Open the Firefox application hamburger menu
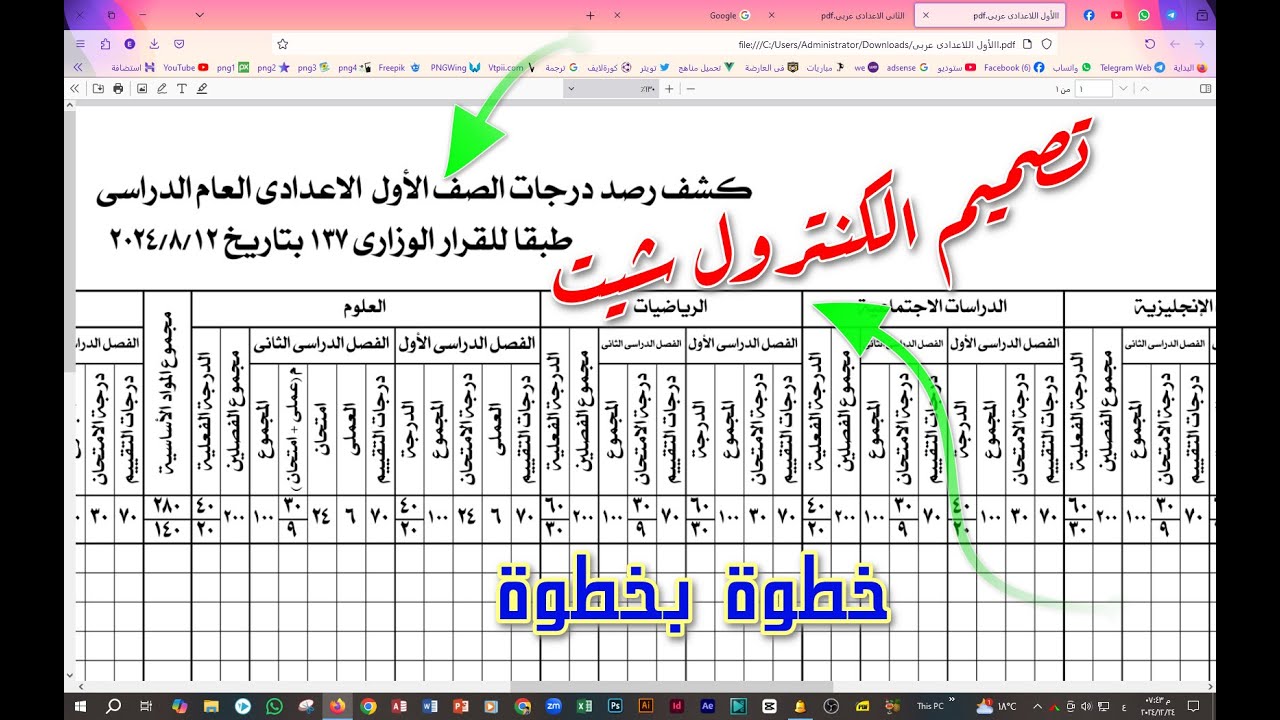Viewport: 1280px width, 720px height. point(79,44)
